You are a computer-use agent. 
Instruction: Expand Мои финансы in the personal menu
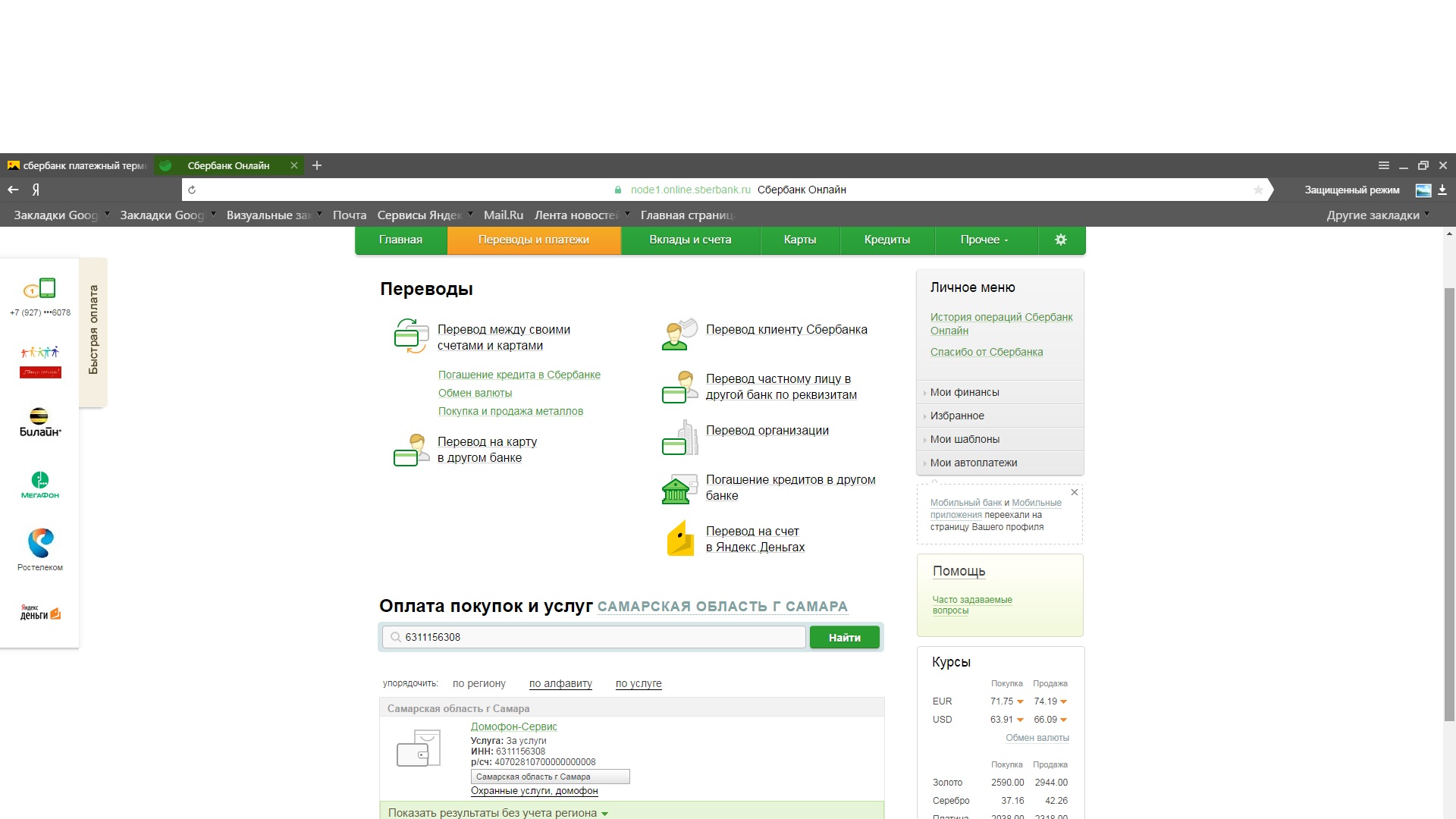(999, 392)
